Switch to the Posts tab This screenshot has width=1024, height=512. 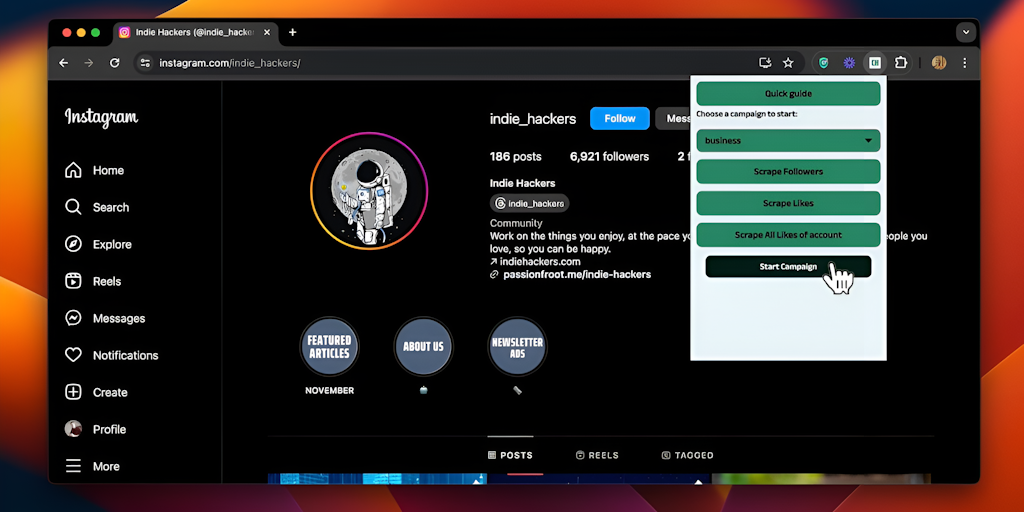tap(511, 455)
